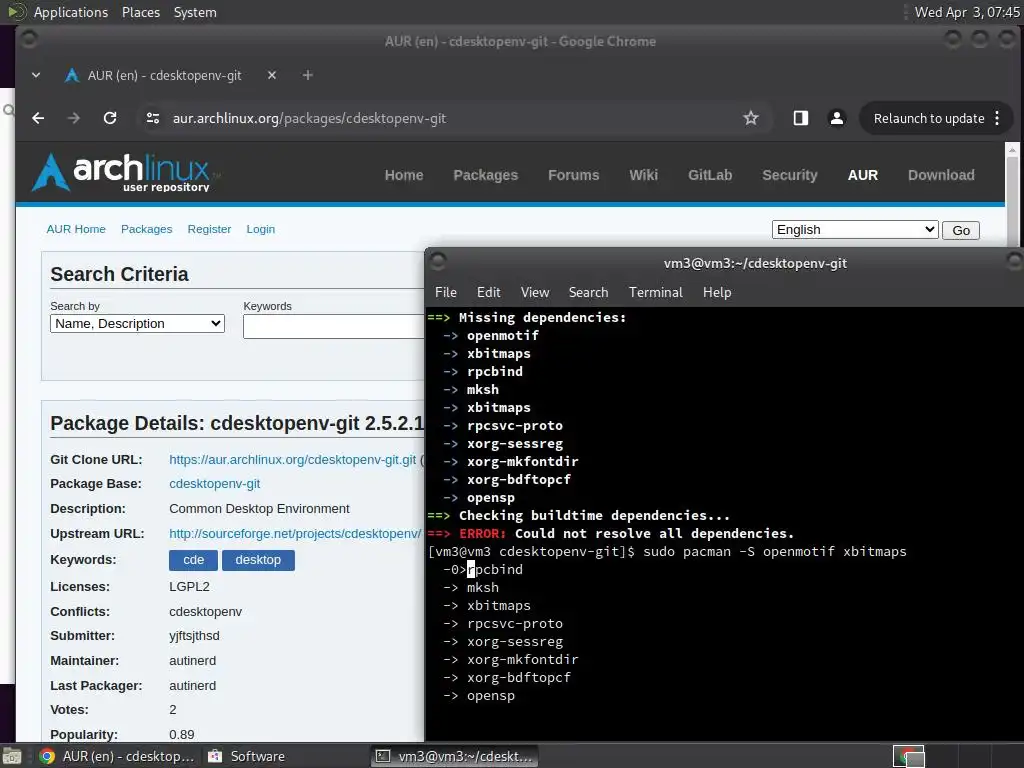1024x768 pixels.
Task: Open GitLab in Arch navigation
Action: (710, 175)
